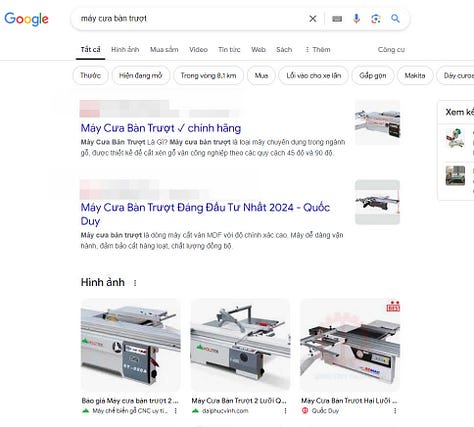The image size is (474, 427).
Task: Clear the search box with the X icon
Action: pos(313,19)
